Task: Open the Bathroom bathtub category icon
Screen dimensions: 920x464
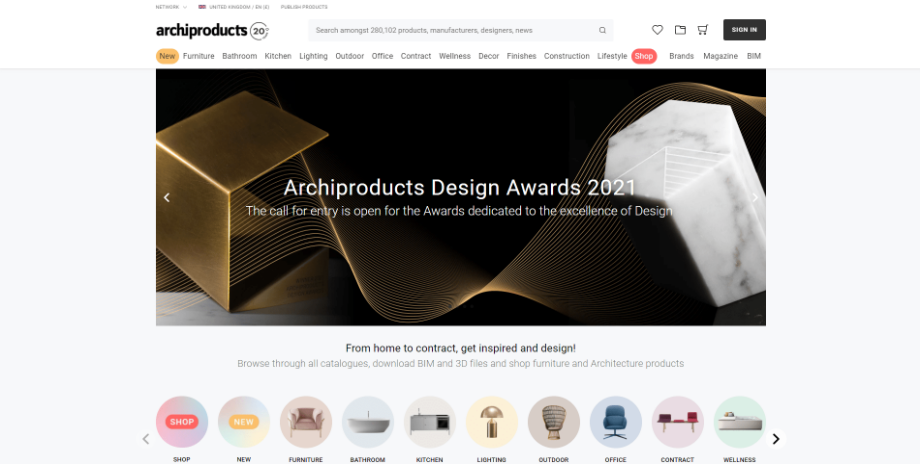Action: pyautogui.click(x=368, y=422)
